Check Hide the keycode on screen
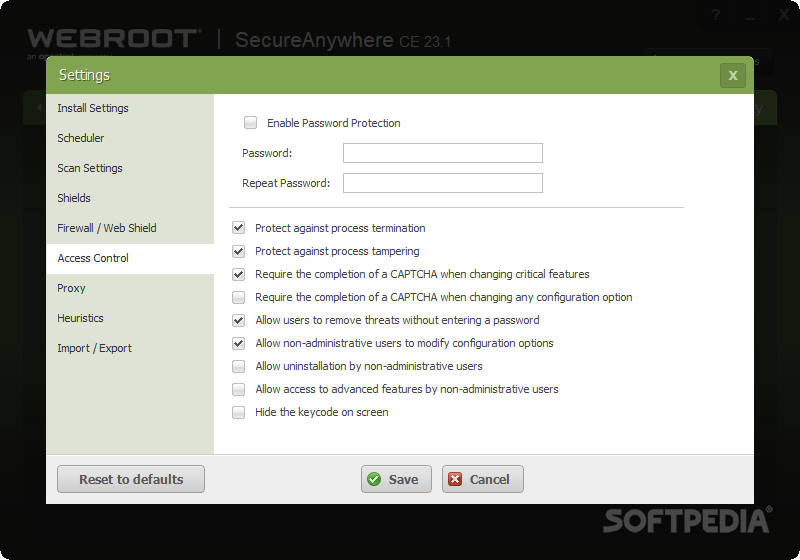 point(238,412)
